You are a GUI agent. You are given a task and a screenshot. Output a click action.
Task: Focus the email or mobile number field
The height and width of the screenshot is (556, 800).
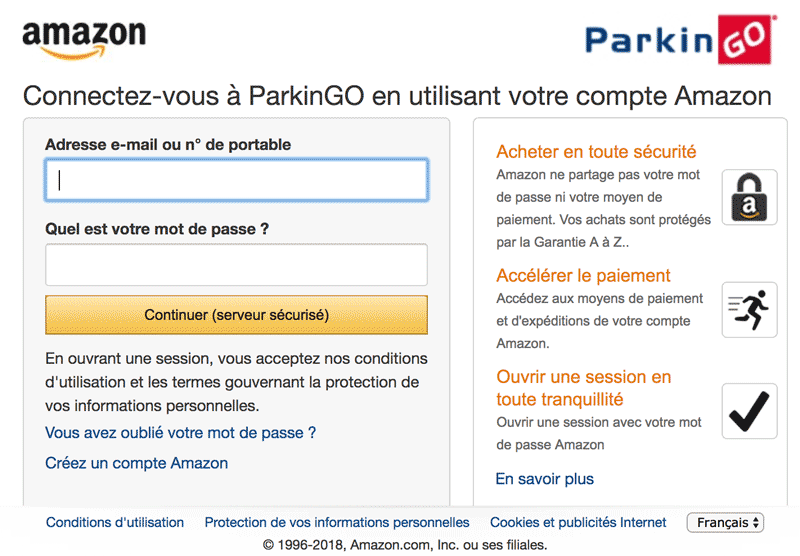[236, 180]
